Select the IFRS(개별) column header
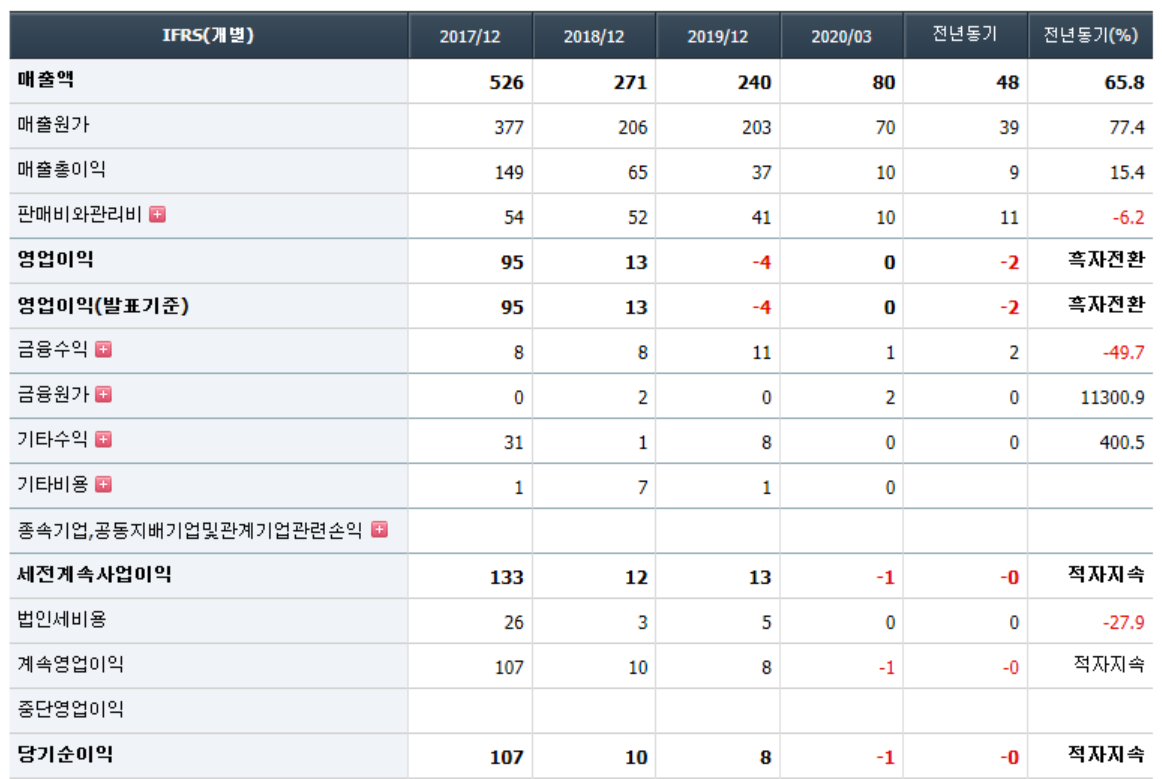This screenshot has width=1162, height=779. point(208,35)
